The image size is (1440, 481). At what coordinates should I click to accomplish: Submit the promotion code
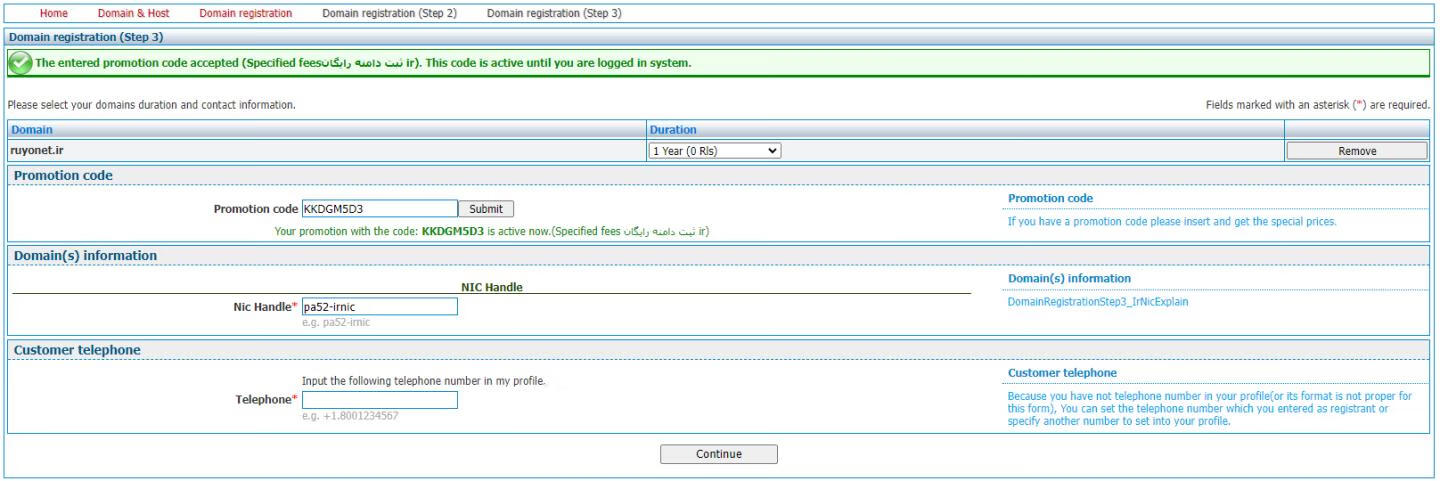point(485,209)
